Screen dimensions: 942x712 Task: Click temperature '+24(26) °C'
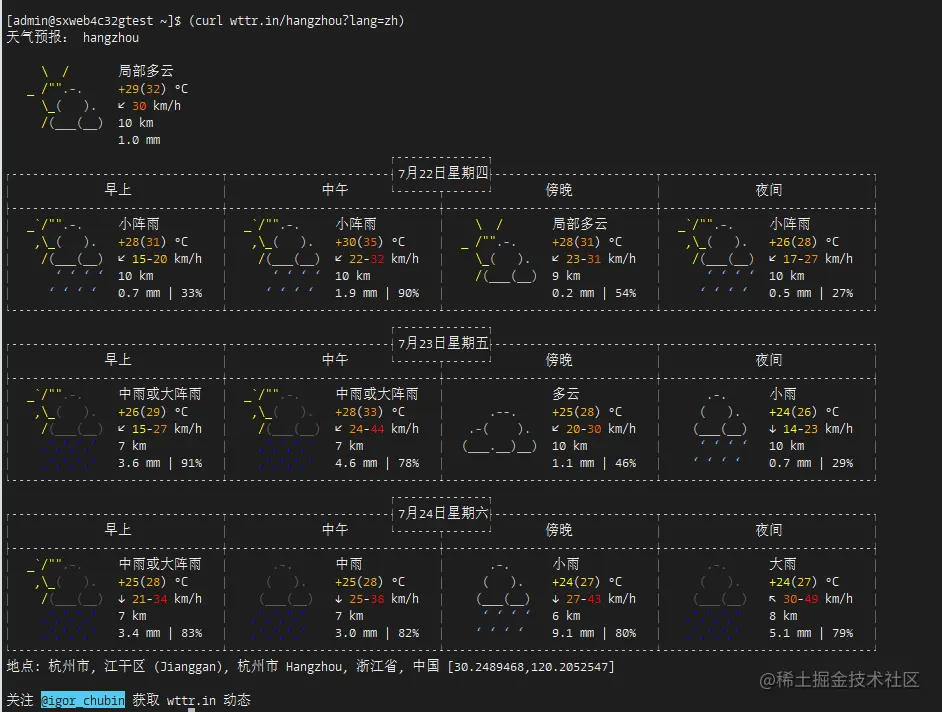(x=804, y=412)
